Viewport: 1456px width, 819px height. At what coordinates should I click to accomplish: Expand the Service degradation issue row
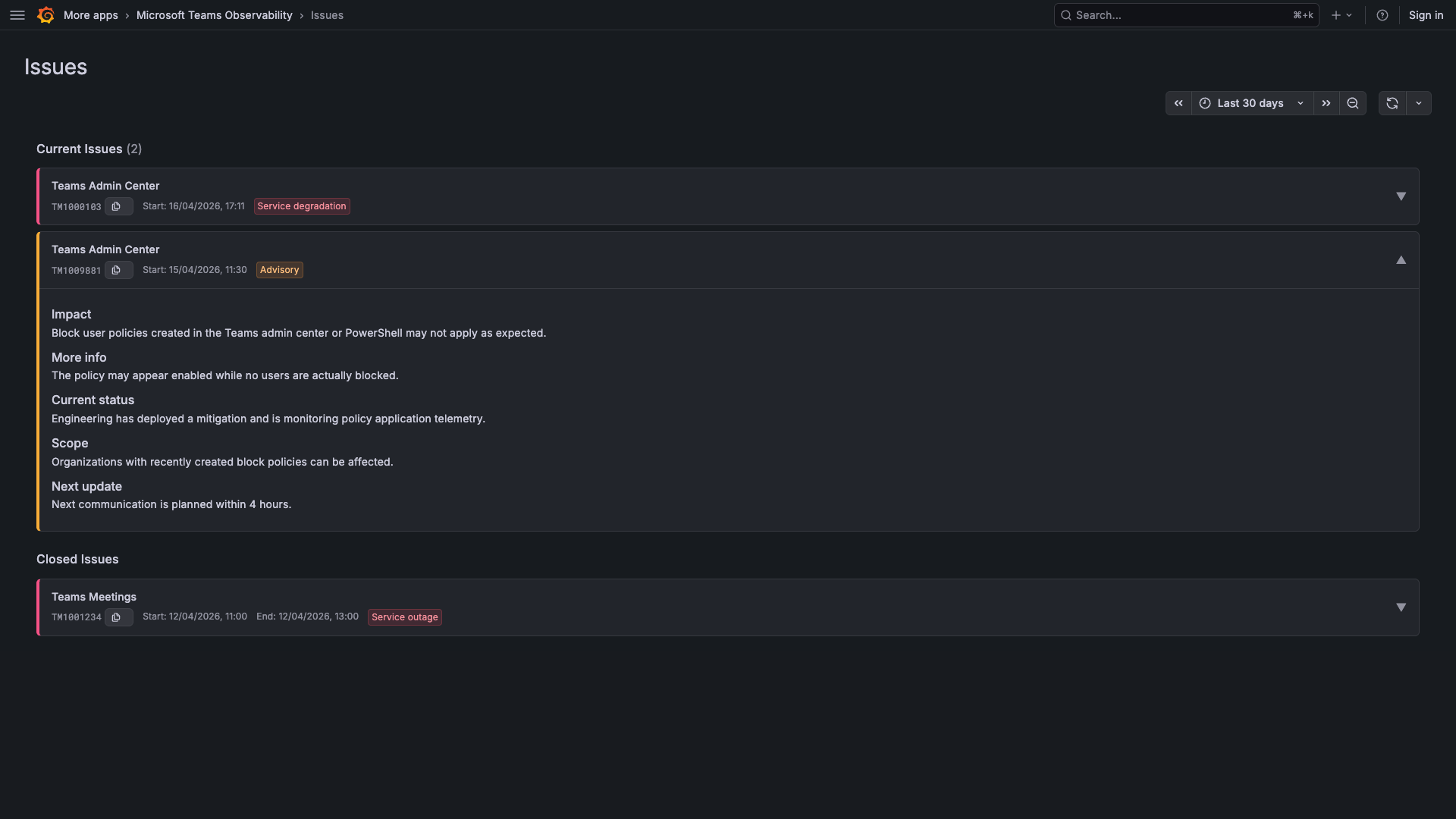tap(1401, 196)
